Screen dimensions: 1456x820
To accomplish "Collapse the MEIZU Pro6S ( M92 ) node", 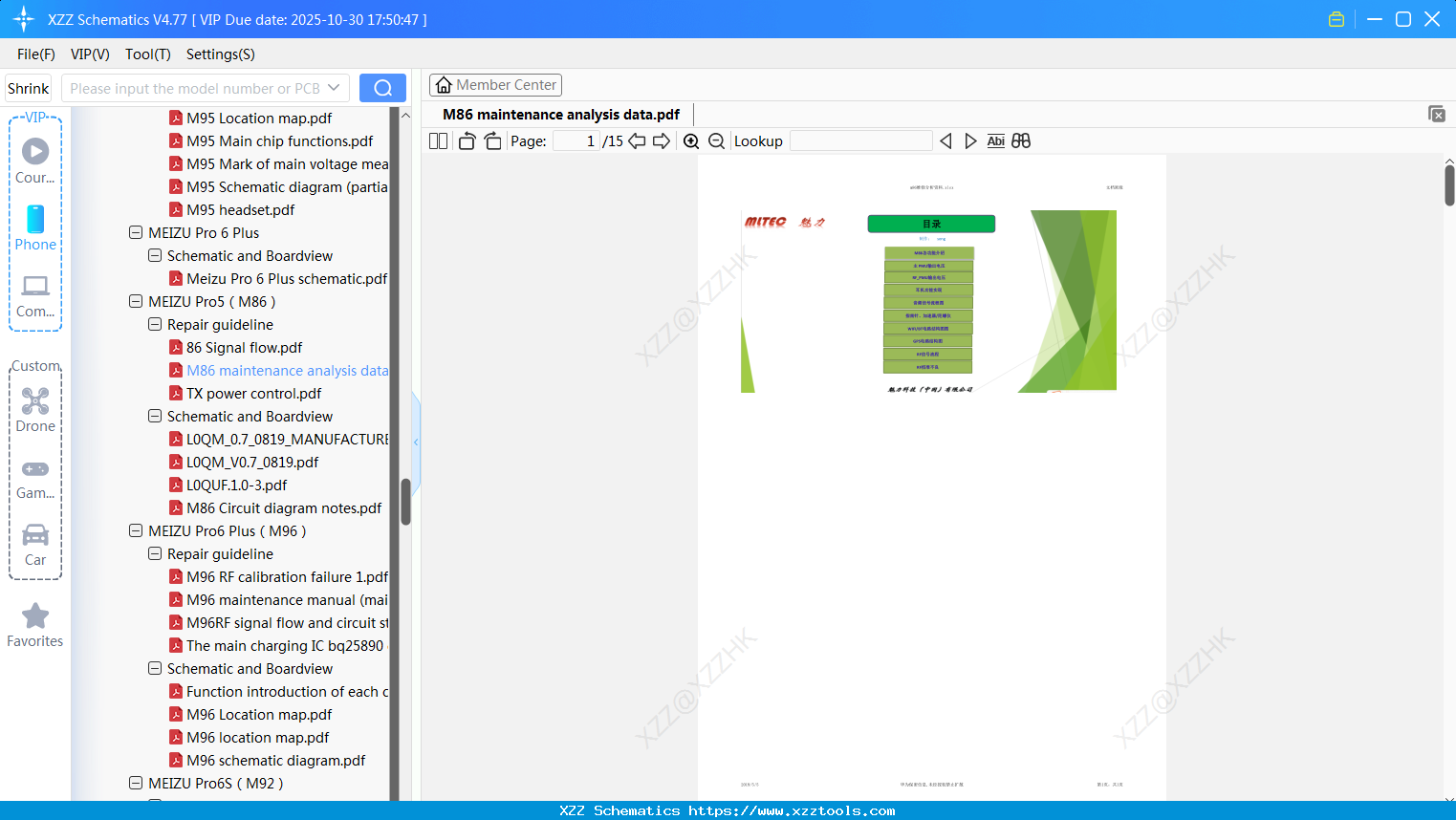I will click(x=135, y=783).
